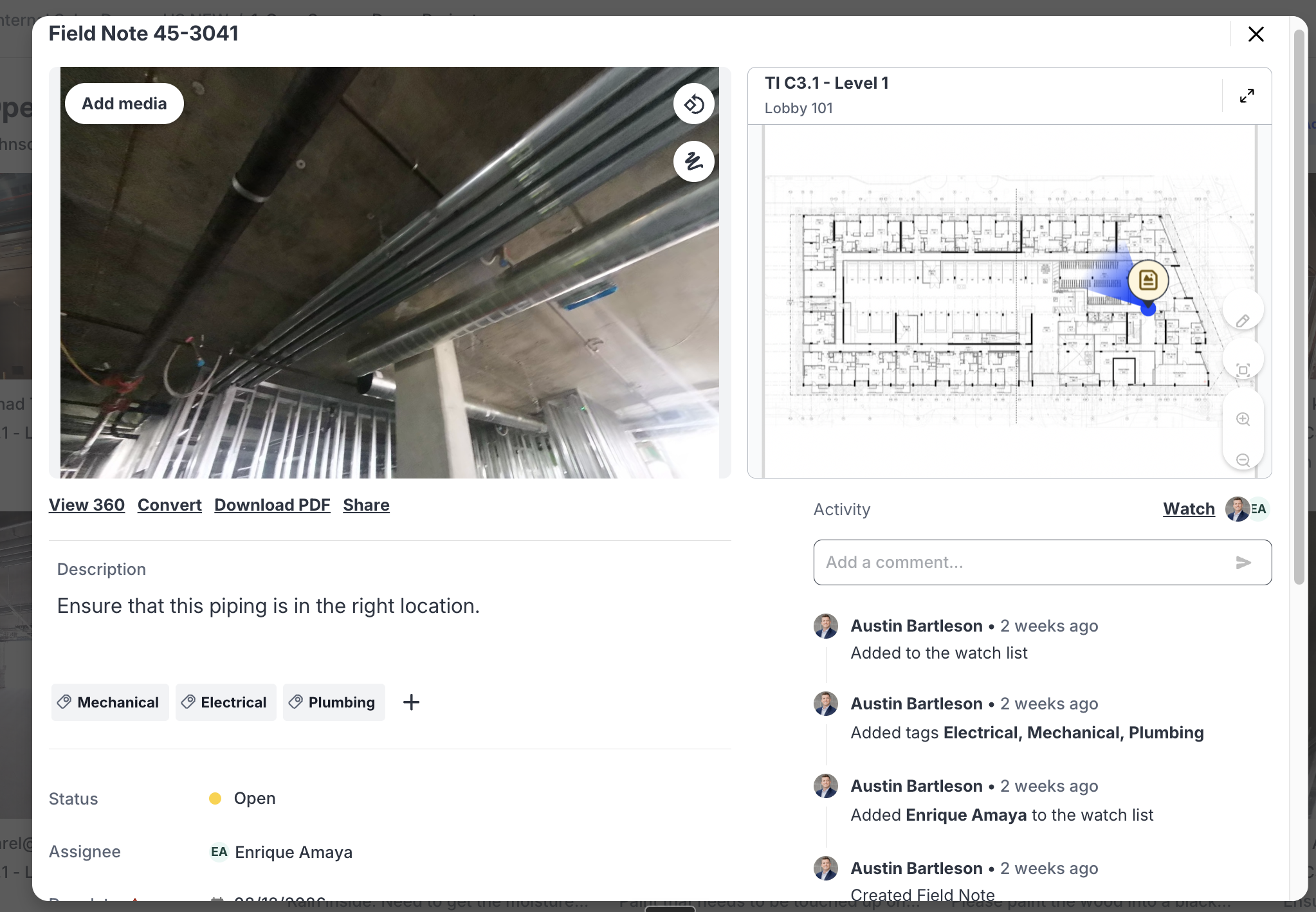
Task: Click into the Add a comment field
Action: coord(1042,562)
